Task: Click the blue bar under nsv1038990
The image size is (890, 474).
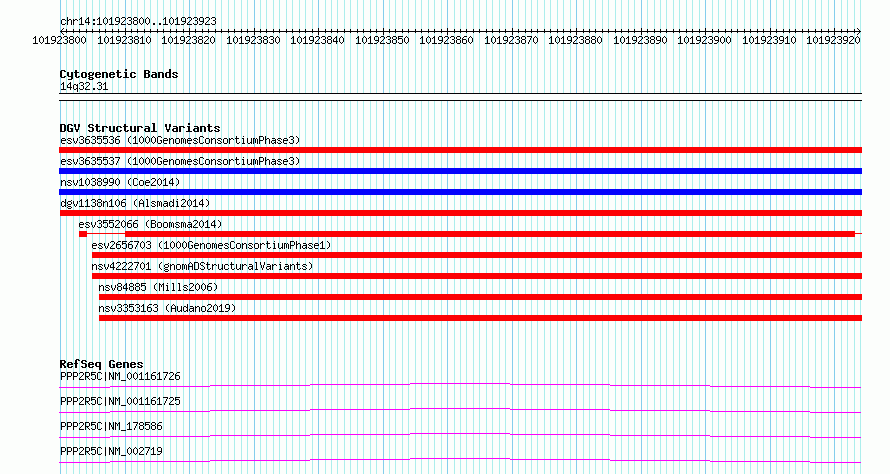Action: [460, 192]
